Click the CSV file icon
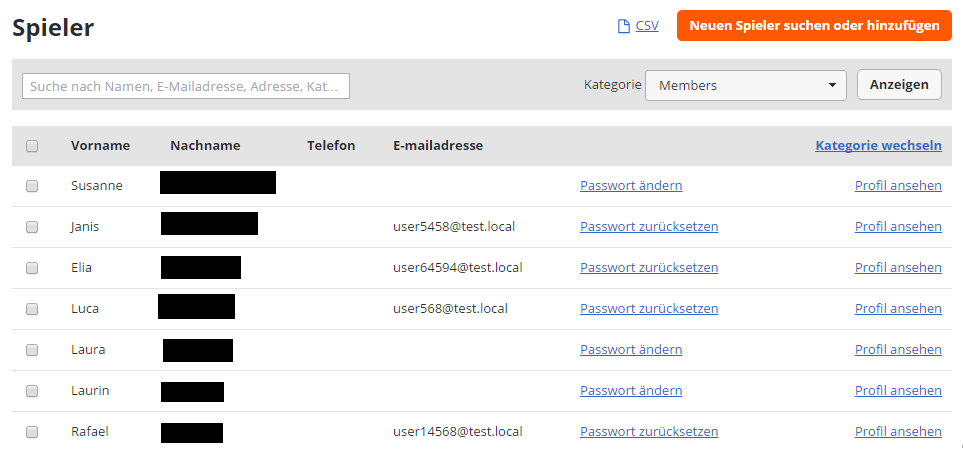The width and height of the screenshot is (963, 455). click(x=623, y=26)
